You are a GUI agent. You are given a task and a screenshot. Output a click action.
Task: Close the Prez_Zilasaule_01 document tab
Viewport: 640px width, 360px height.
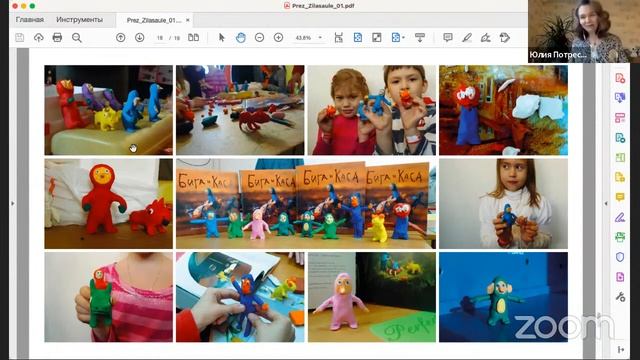188,20
